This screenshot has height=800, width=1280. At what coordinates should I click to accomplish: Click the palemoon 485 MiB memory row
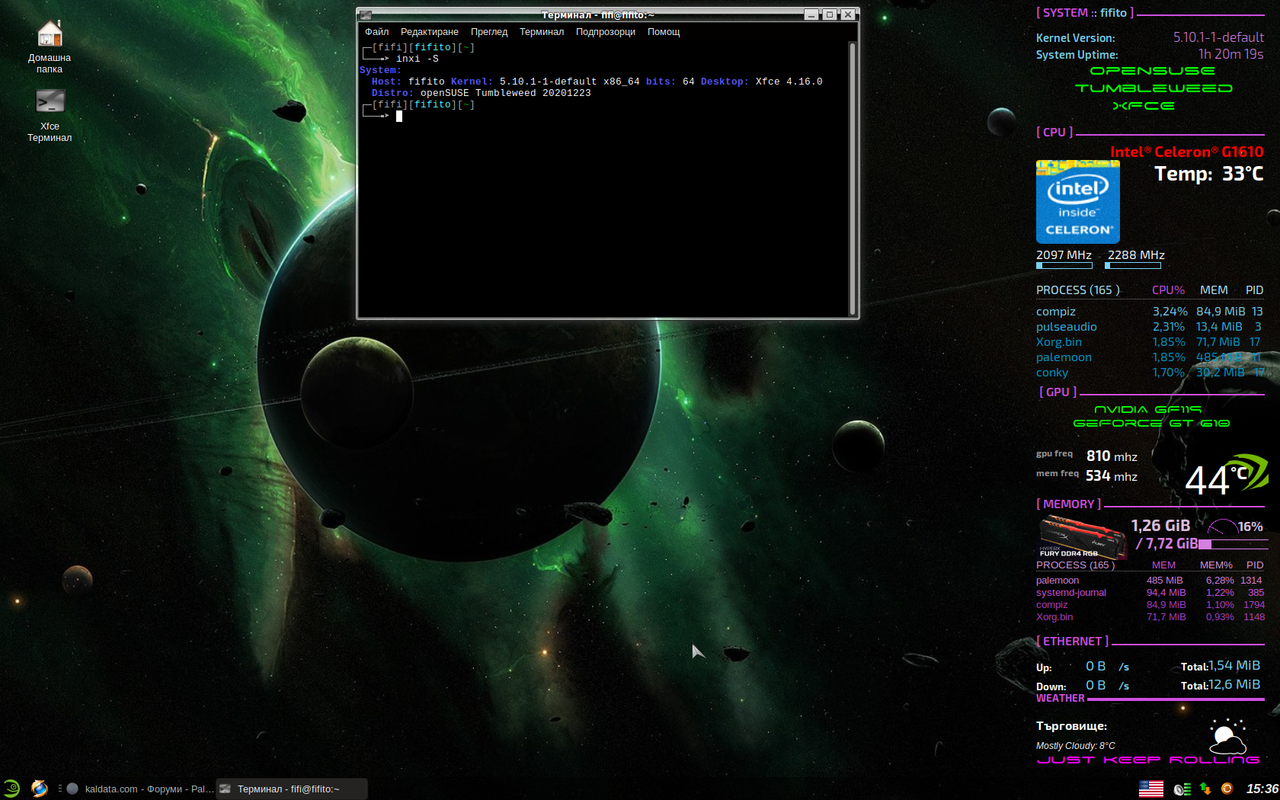click(1150, 580)
